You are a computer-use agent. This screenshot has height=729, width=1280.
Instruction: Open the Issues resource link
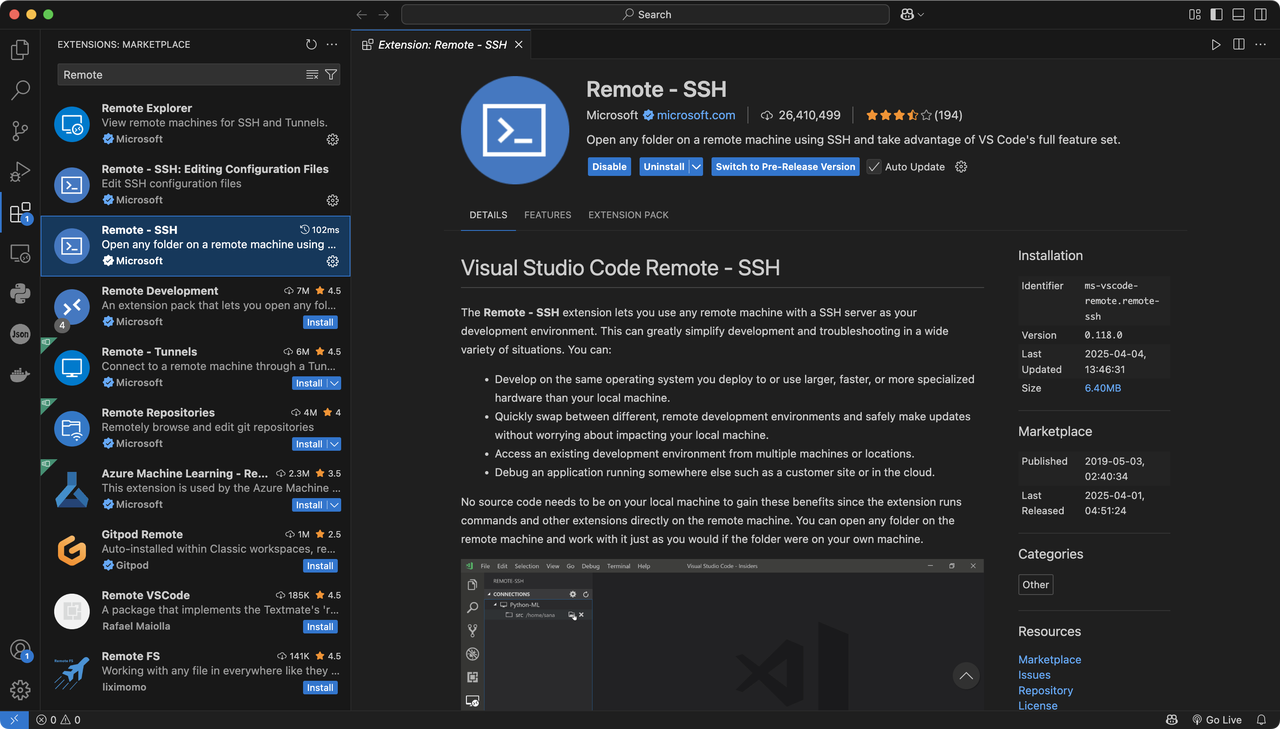click(x=1034, y=675)
